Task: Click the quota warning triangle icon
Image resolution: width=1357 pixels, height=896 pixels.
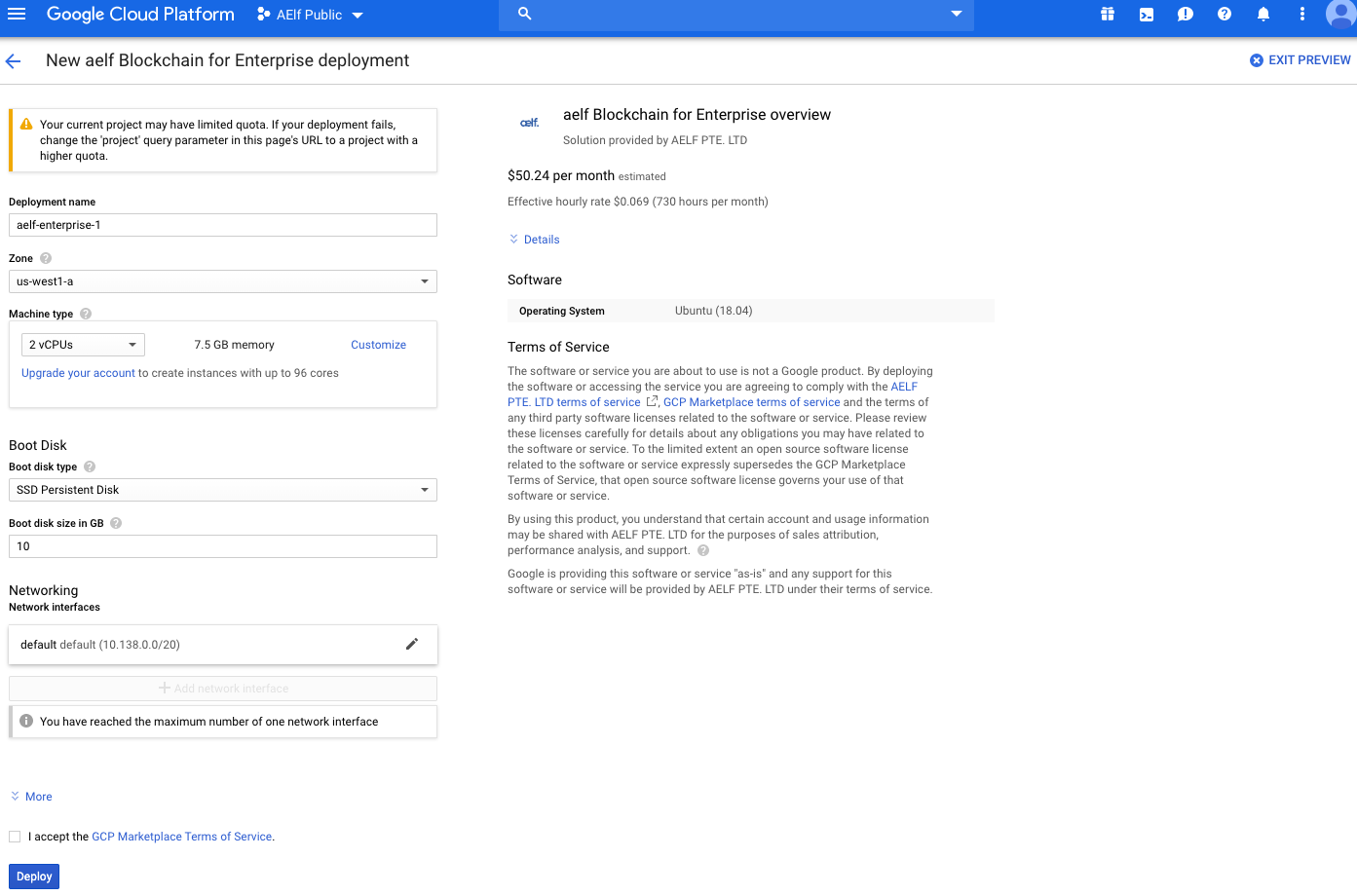Action: (26, 125)
